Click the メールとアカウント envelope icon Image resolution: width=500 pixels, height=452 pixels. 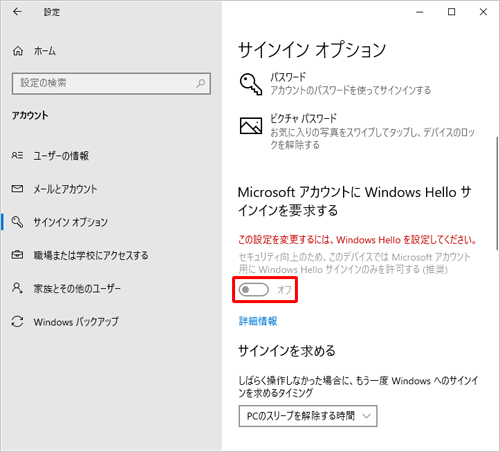pos(17,189)
